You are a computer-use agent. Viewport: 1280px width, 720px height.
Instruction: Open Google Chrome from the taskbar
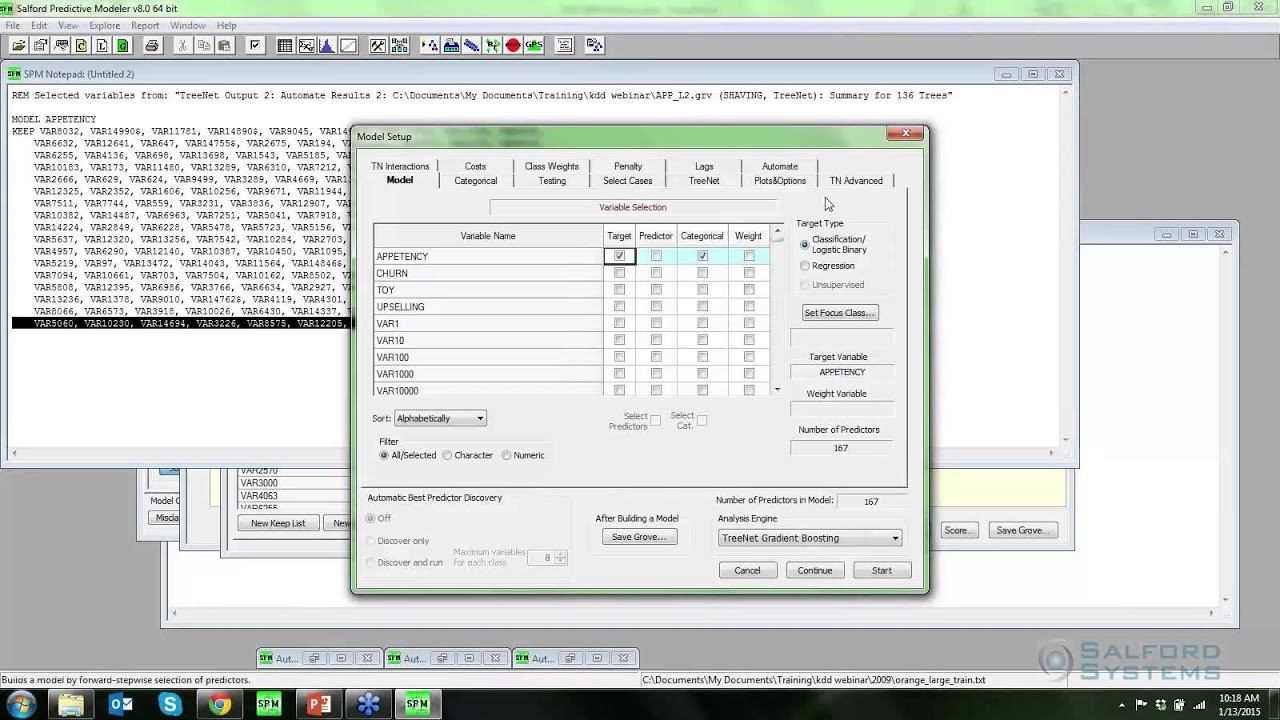pyautogui.click(x=220, y=705)
